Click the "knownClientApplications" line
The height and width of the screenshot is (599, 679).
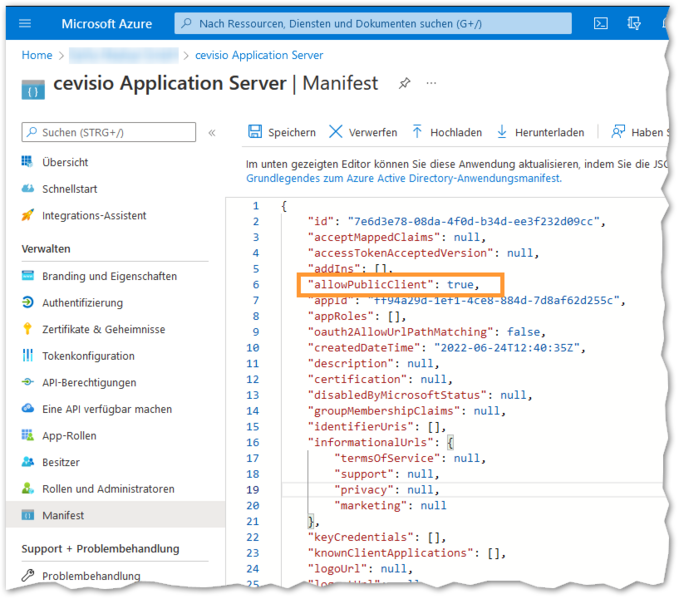coord(407,553)
